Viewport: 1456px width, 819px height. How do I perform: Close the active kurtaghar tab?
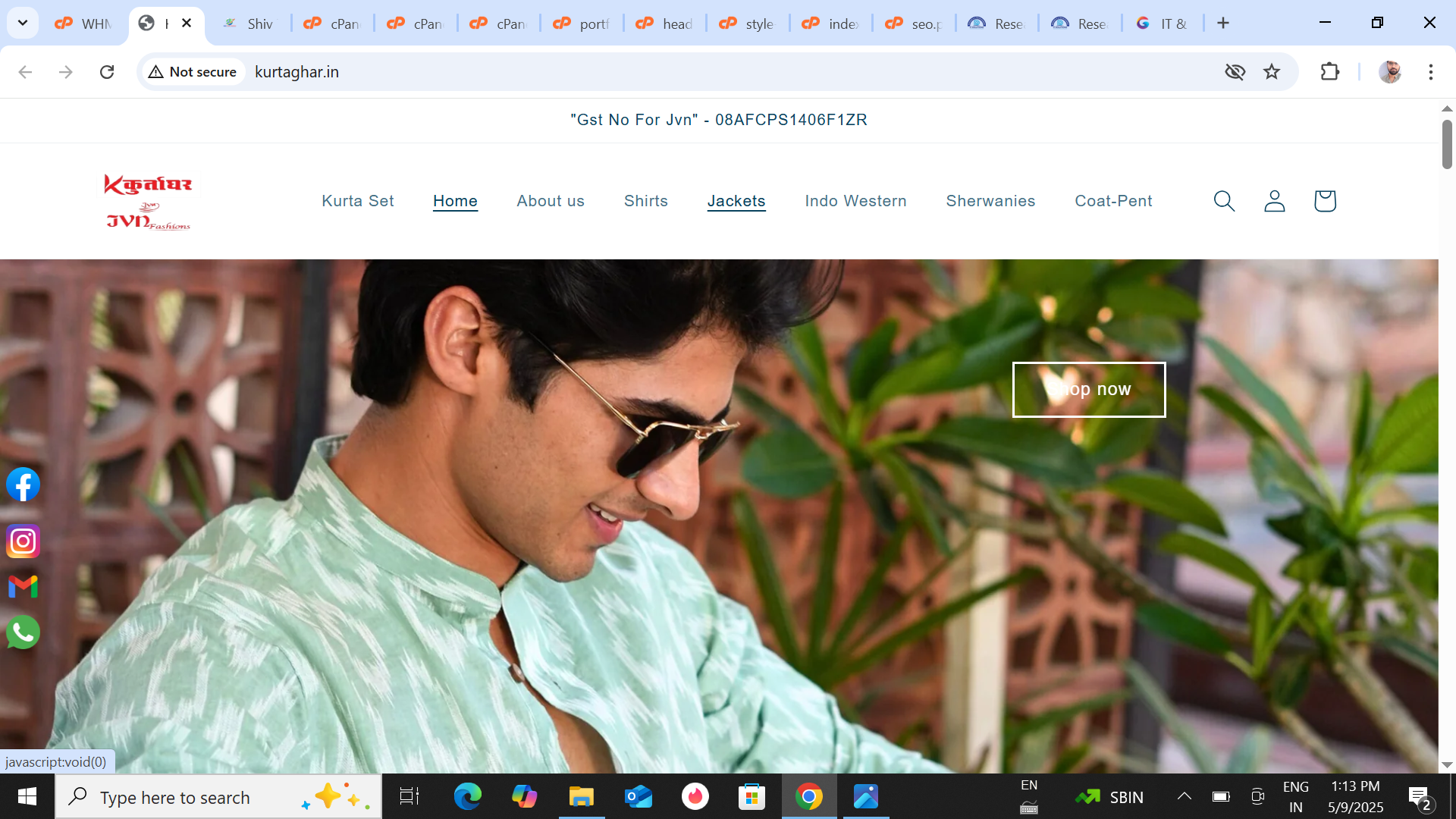click(x=187, y=24)
